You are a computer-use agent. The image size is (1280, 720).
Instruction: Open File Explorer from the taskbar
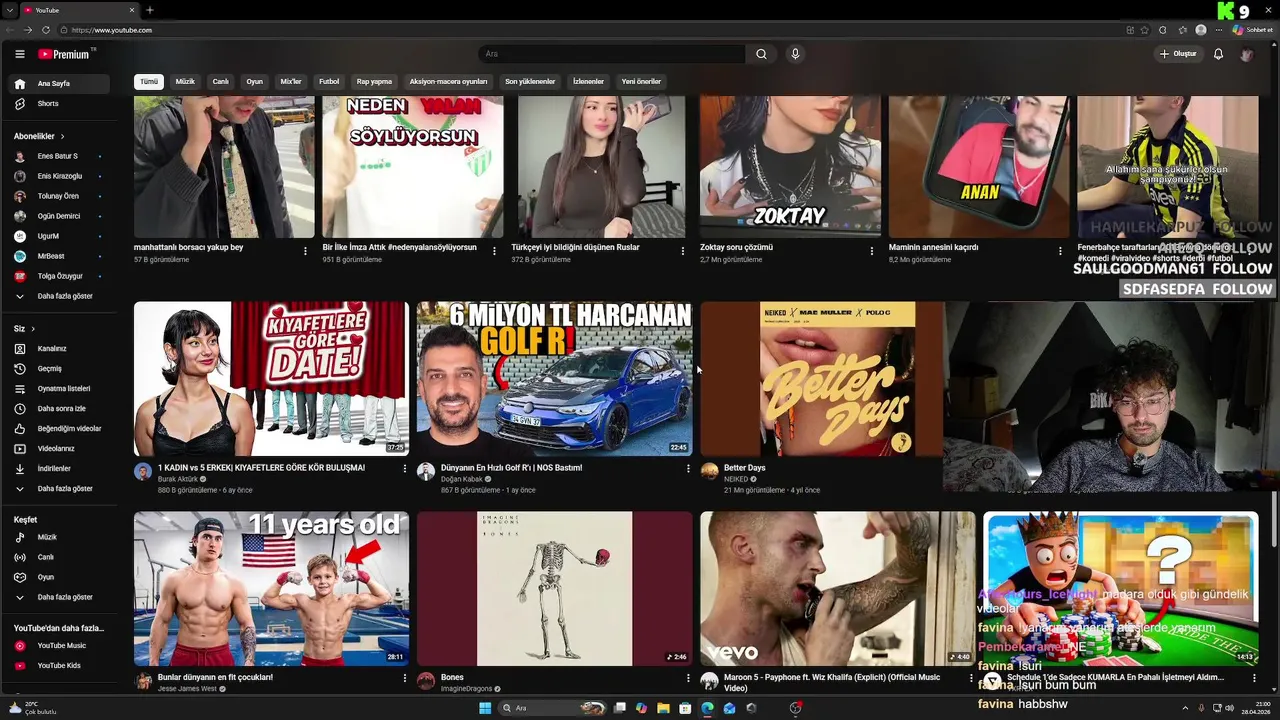click(663, 708)
